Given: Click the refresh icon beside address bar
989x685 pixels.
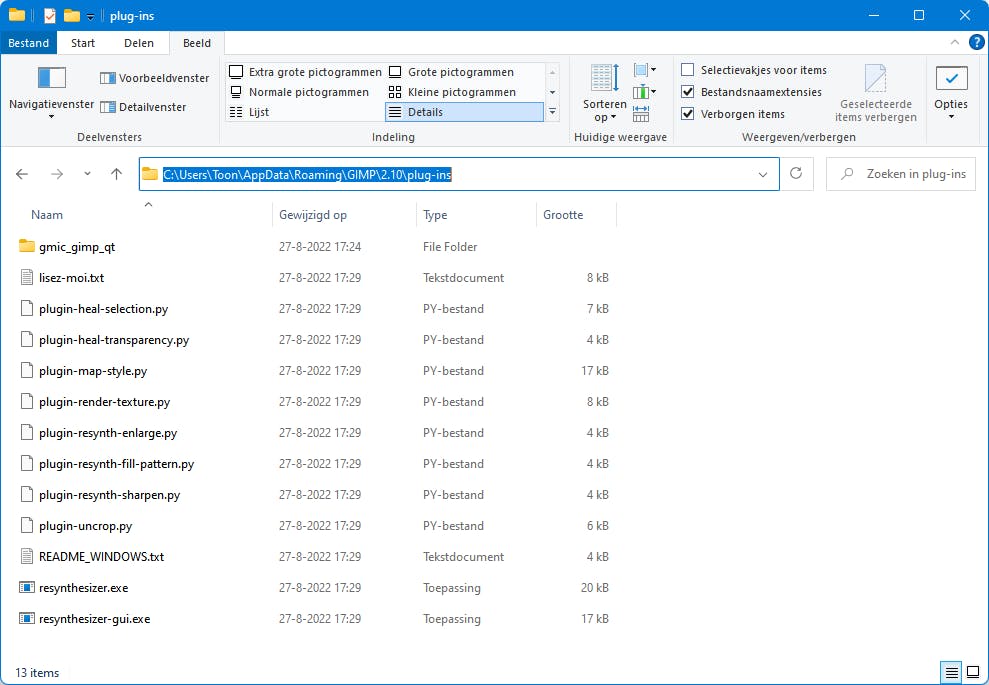Looking at the screenshot, I should 796,174.
